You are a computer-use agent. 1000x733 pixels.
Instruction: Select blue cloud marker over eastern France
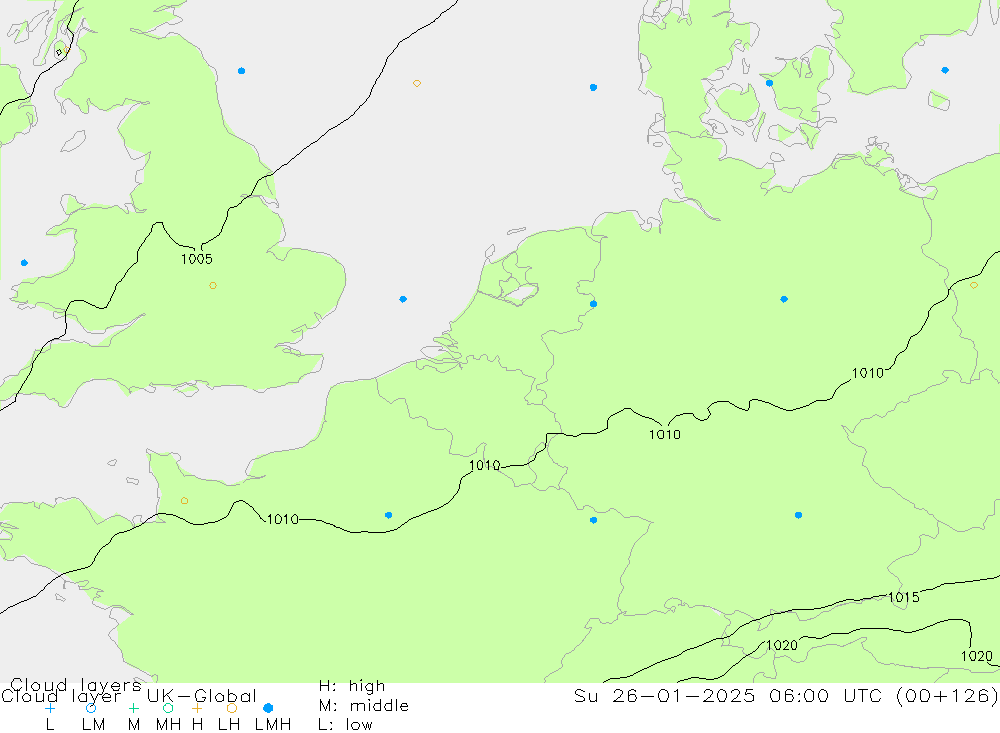coord(593,521)
